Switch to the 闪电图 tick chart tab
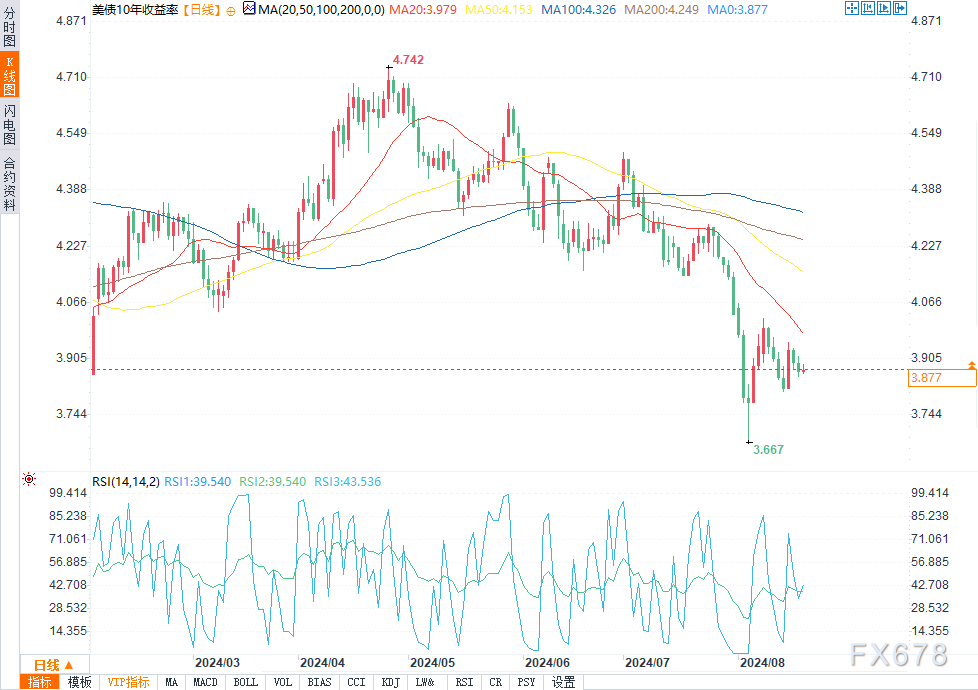 coord(9,125)
